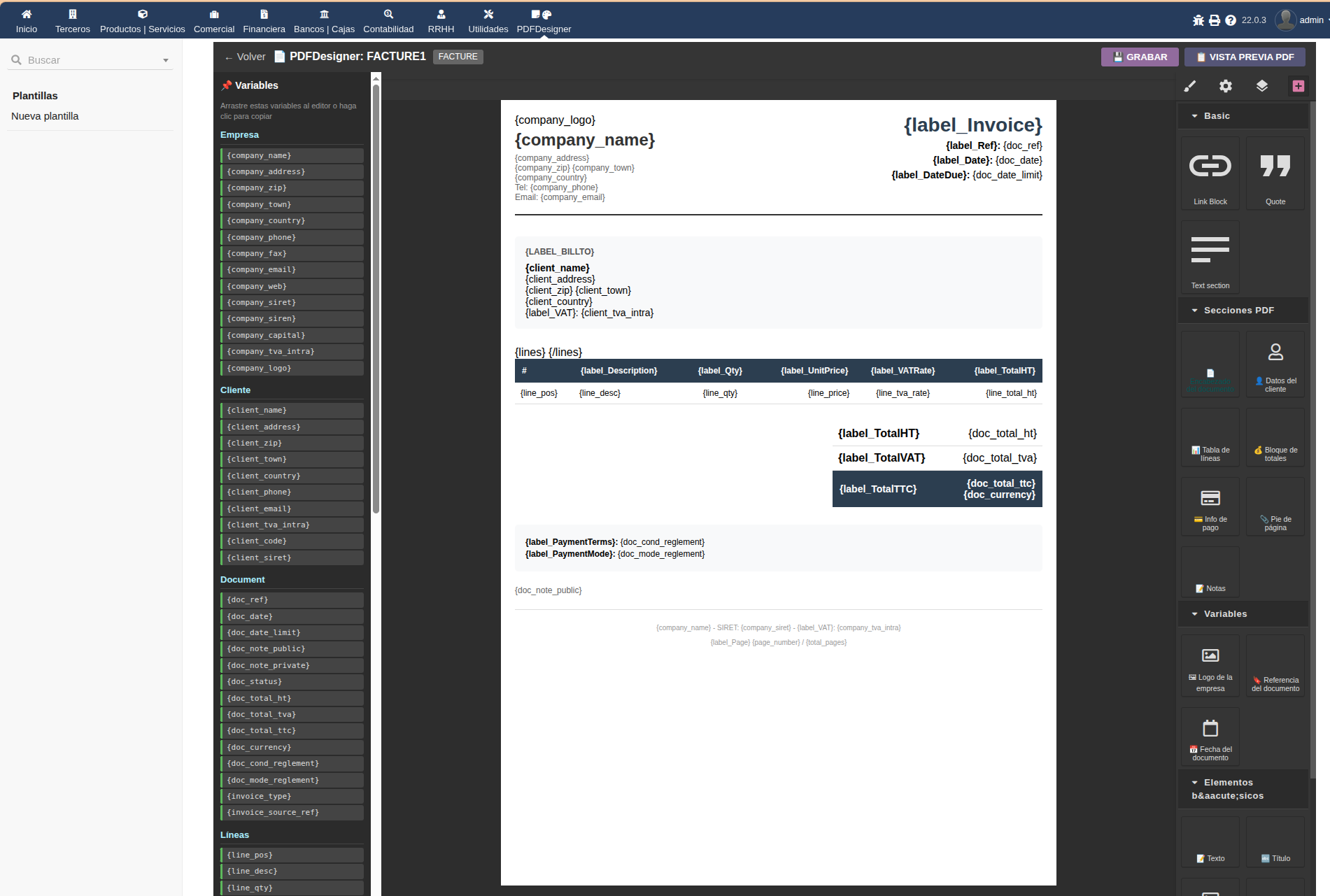Open the help question mark icon
Screen dimensions: 1330x896
(x=1230, y=20)
